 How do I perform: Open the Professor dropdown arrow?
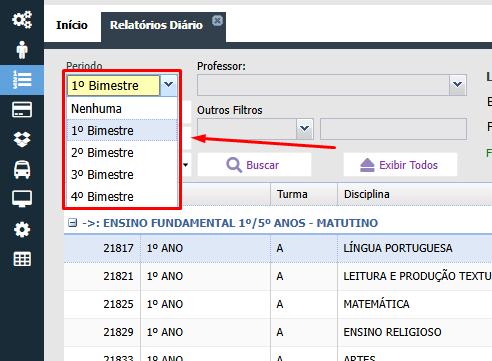(458, 85)
